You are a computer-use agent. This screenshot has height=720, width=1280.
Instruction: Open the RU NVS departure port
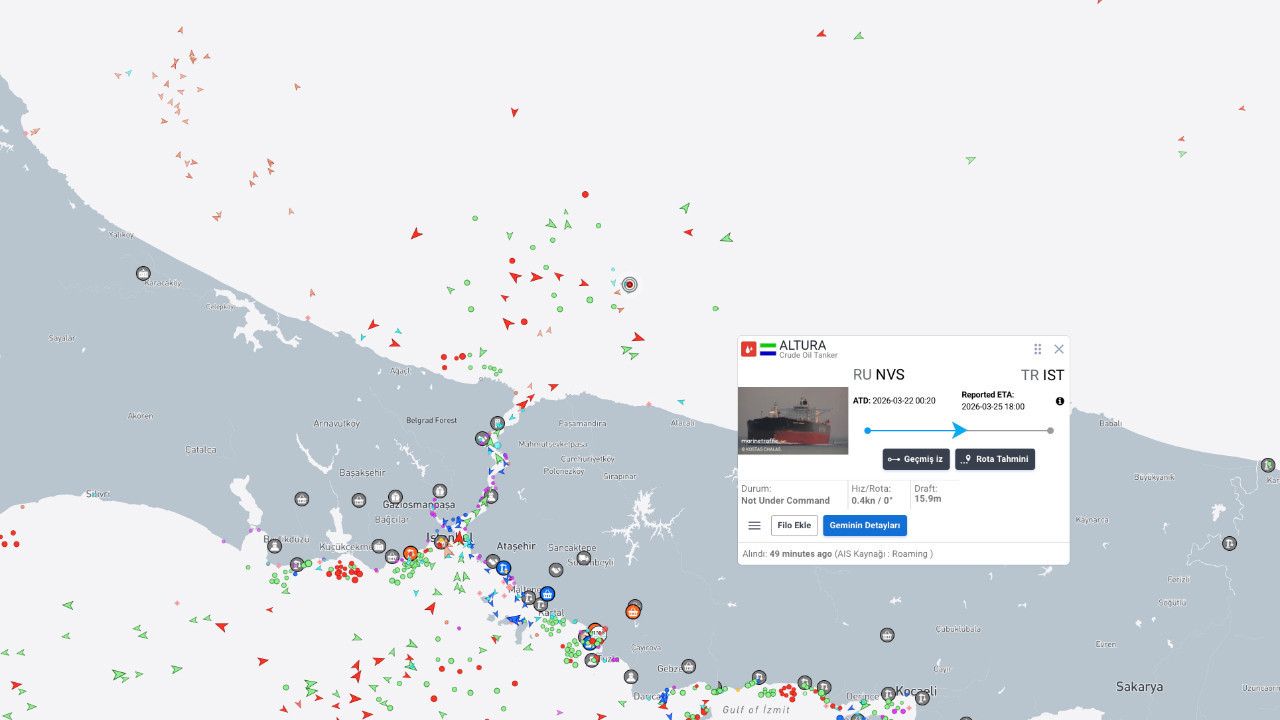click(878, 375)
